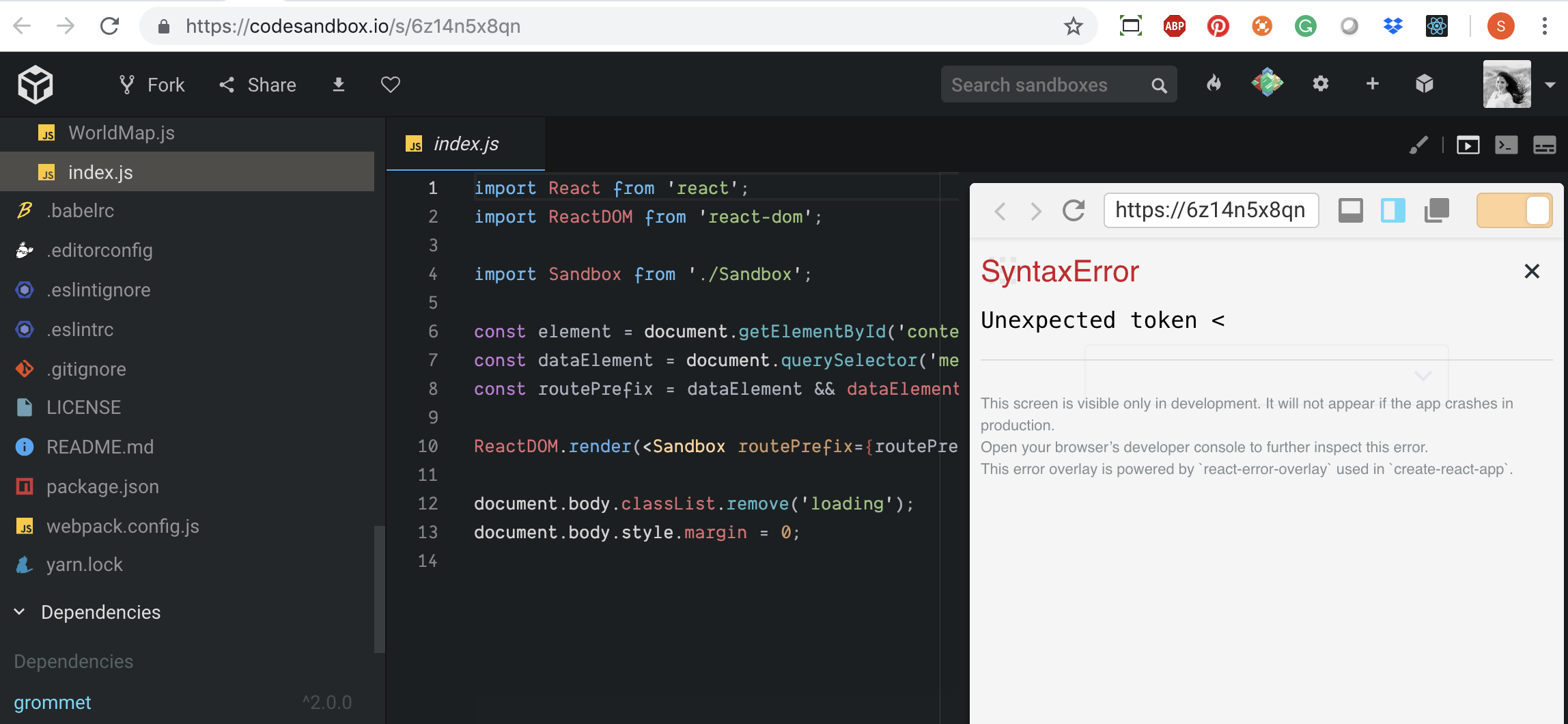The width and height of the screenshot is (1568, 724).
Task: Toggle the live preview refresh switch
Action: point(1514,210)
